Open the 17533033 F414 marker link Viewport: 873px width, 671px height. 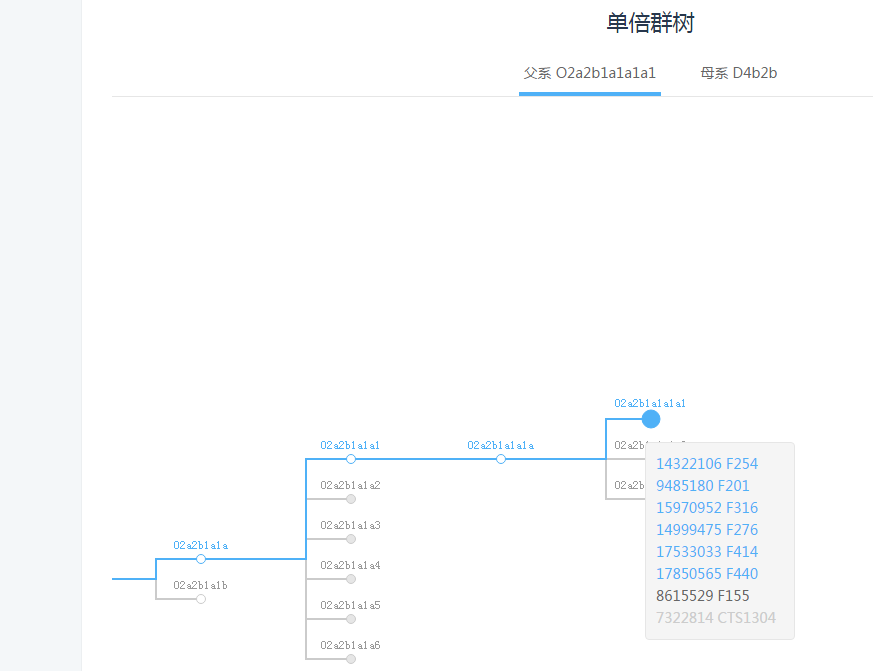coord(707,552)
